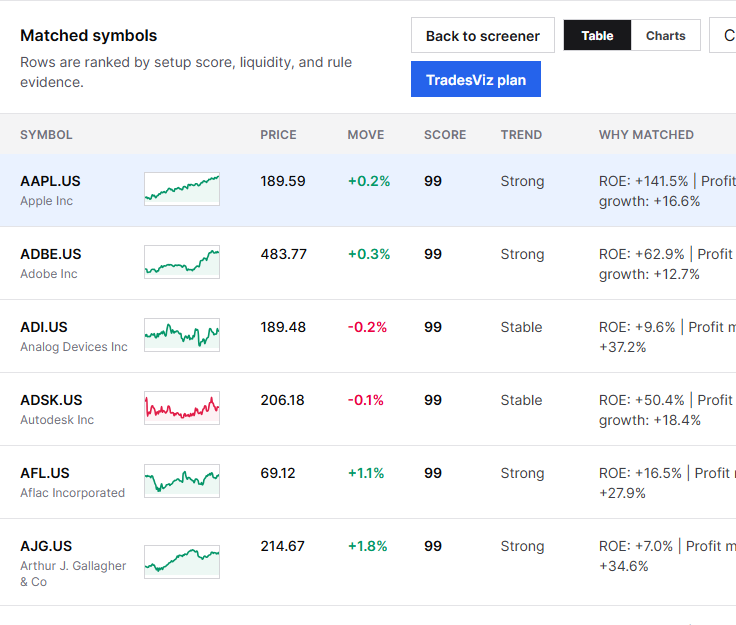
Task: Click the +1.8% move value
Action: [x=368, y=546]
